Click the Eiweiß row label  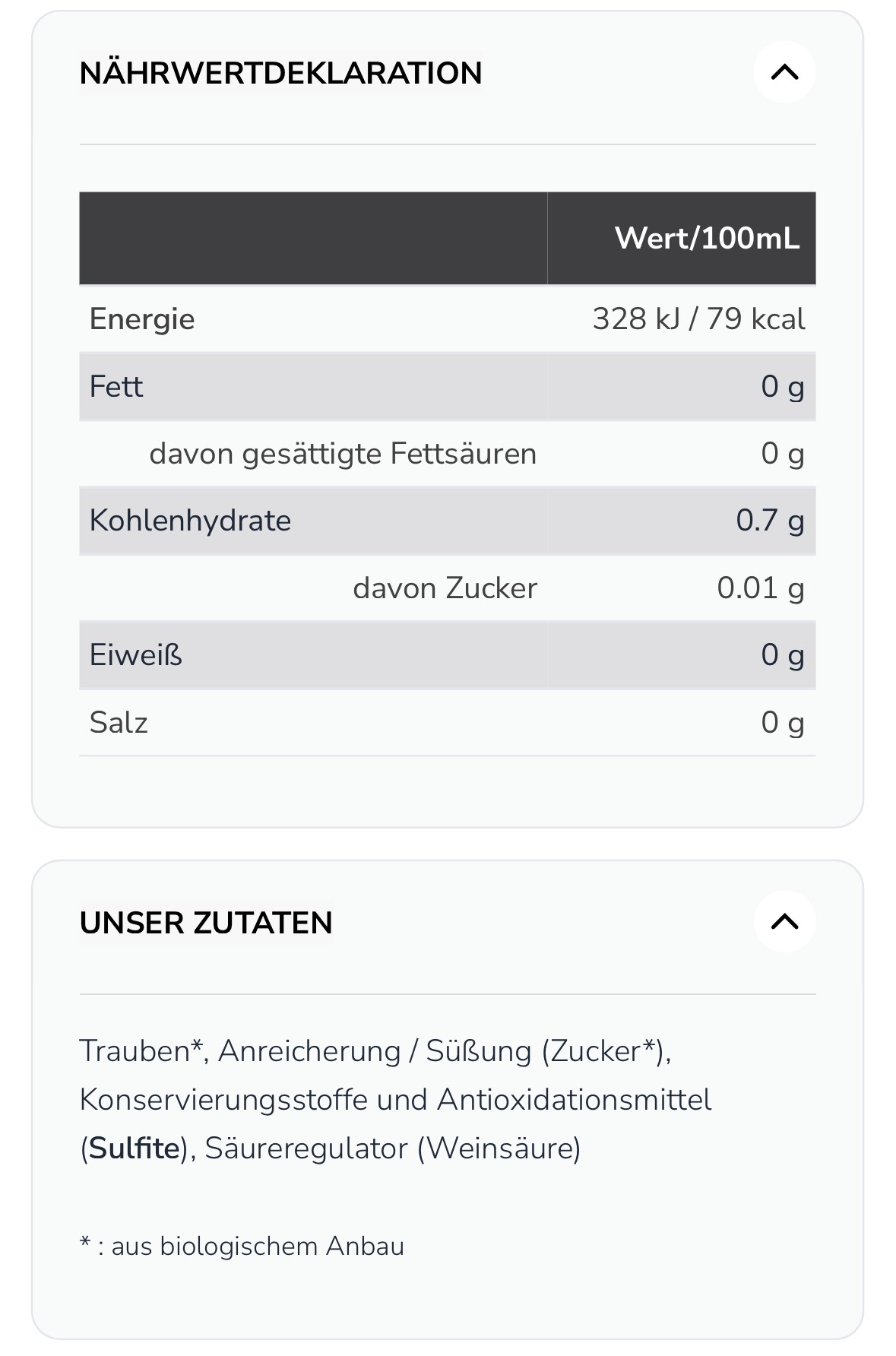pos(136,655)
